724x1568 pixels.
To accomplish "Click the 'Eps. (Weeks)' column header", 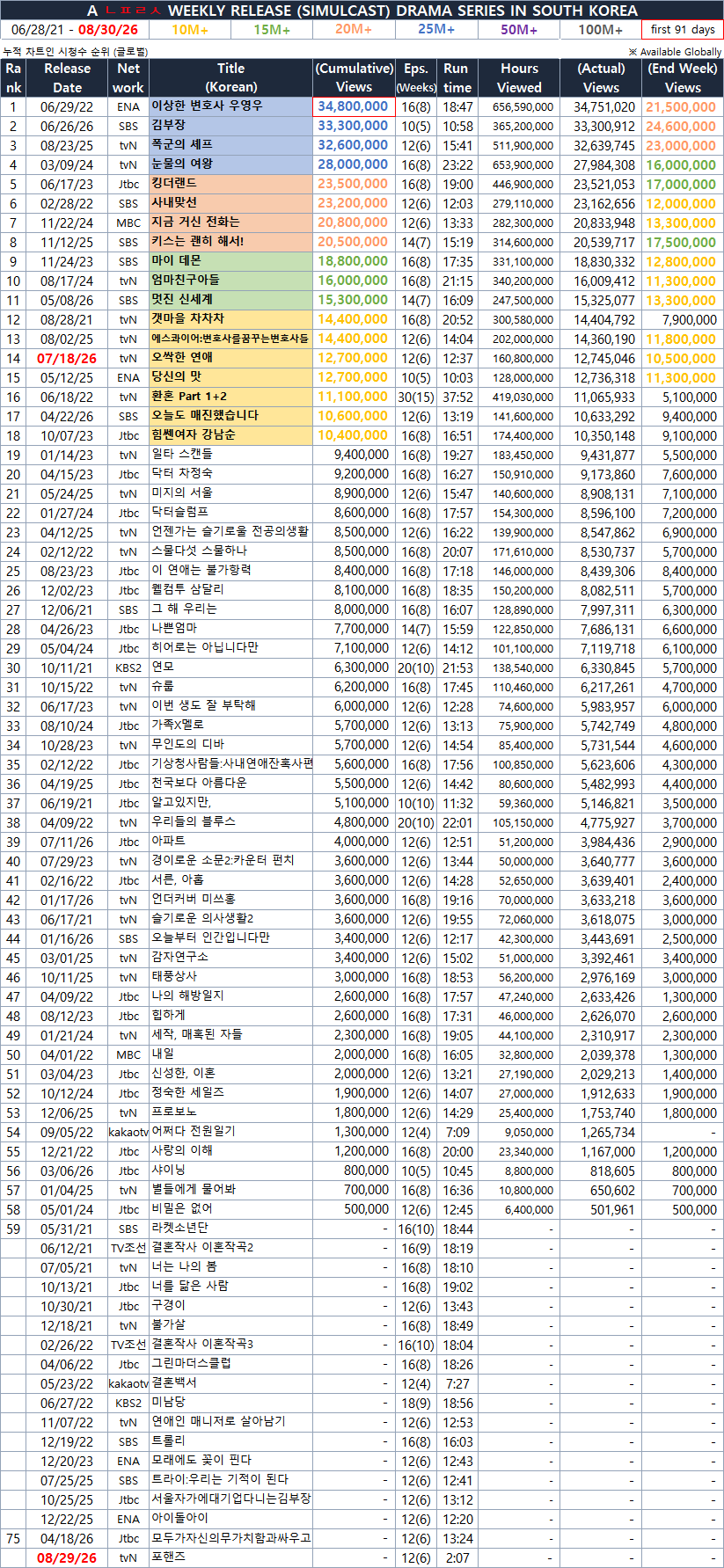I will (416, 77).
